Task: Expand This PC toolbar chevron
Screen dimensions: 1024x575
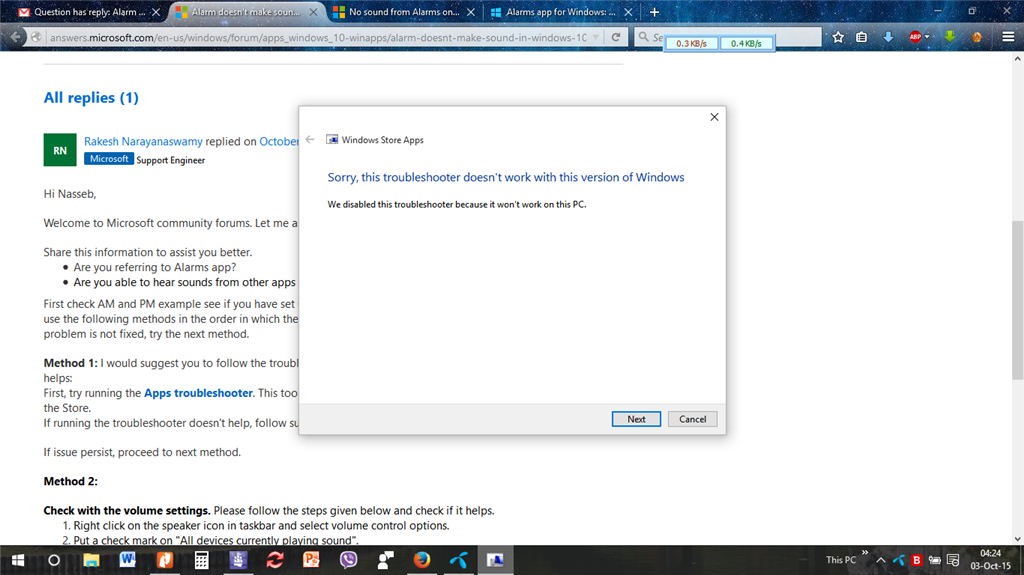Action: (x=865, y=553)
